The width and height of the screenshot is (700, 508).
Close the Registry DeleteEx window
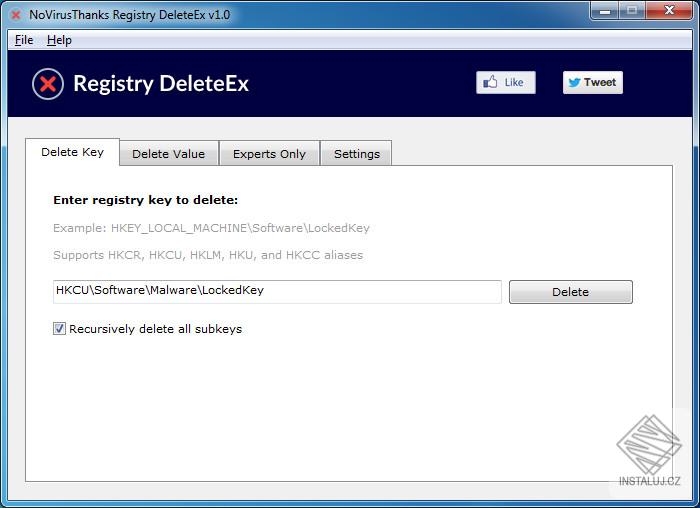tap(669, 11)
